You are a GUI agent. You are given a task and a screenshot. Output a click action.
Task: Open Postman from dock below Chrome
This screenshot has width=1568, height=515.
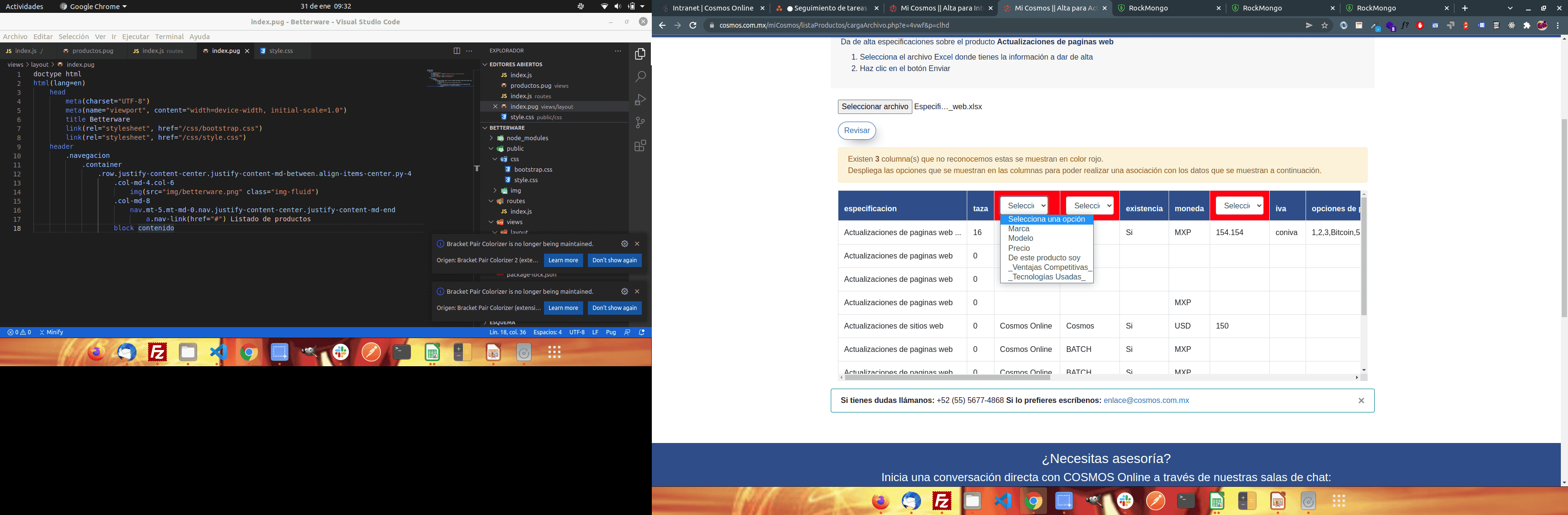pos(1156,501)
